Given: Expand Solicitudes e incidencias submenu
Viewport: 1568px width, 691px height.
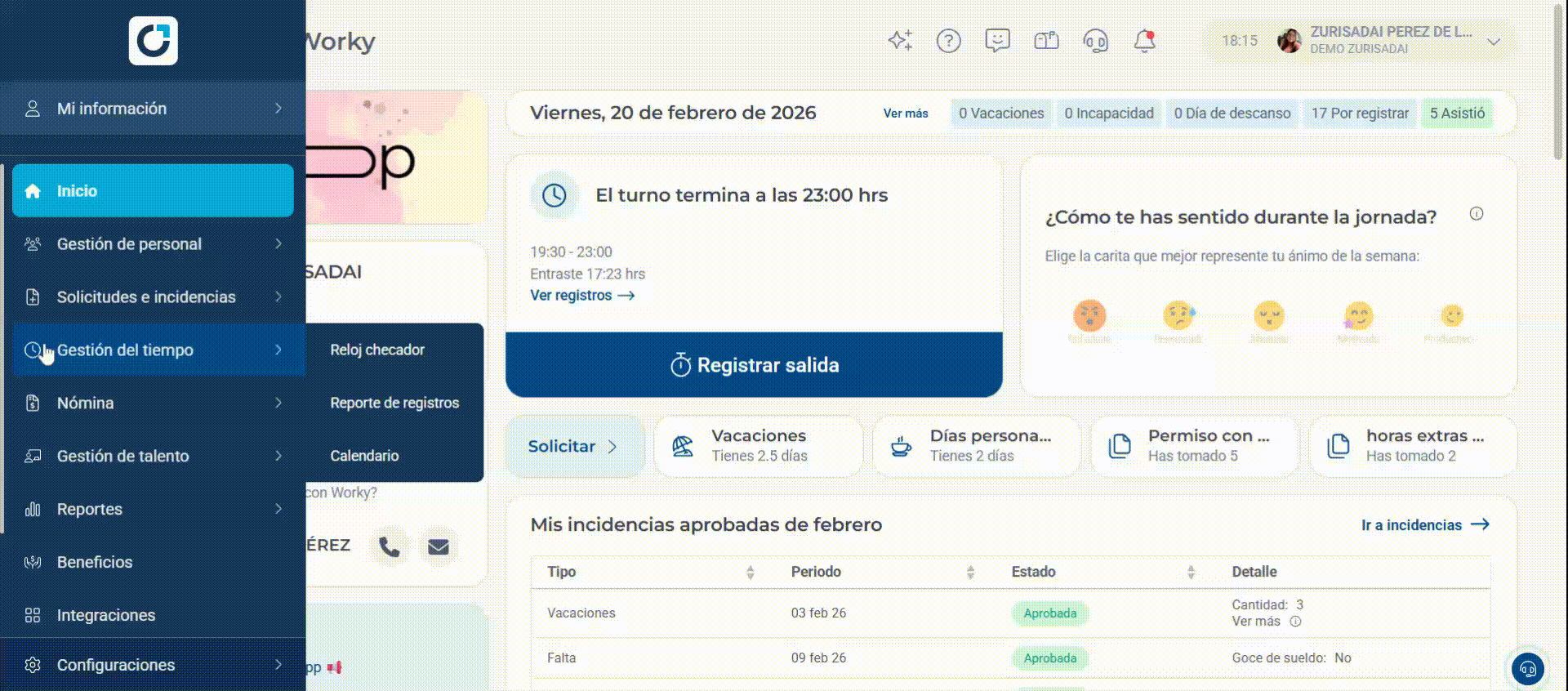Looking at the screenshot, I should [x=153, y=296].
